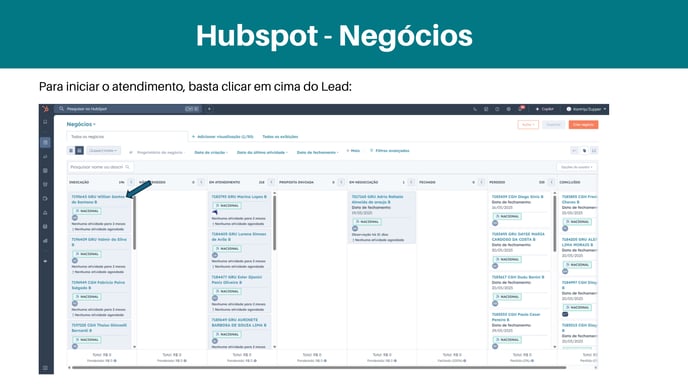The height and width of the screenshot is (387, 688).
Task: Click owner avatar on William Santos card
Action: coord(75,218)
